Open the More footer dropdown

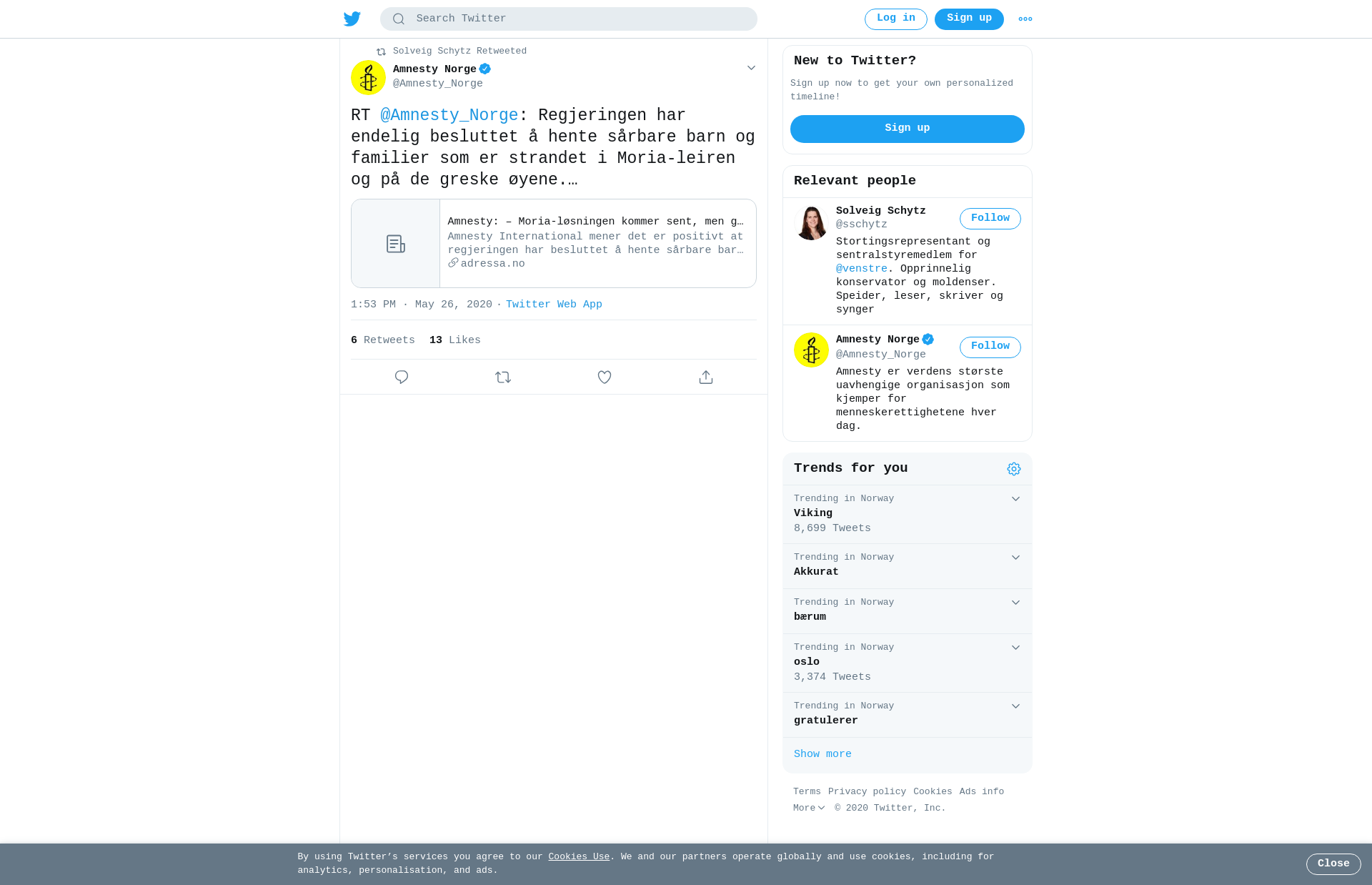pos(809,808)
